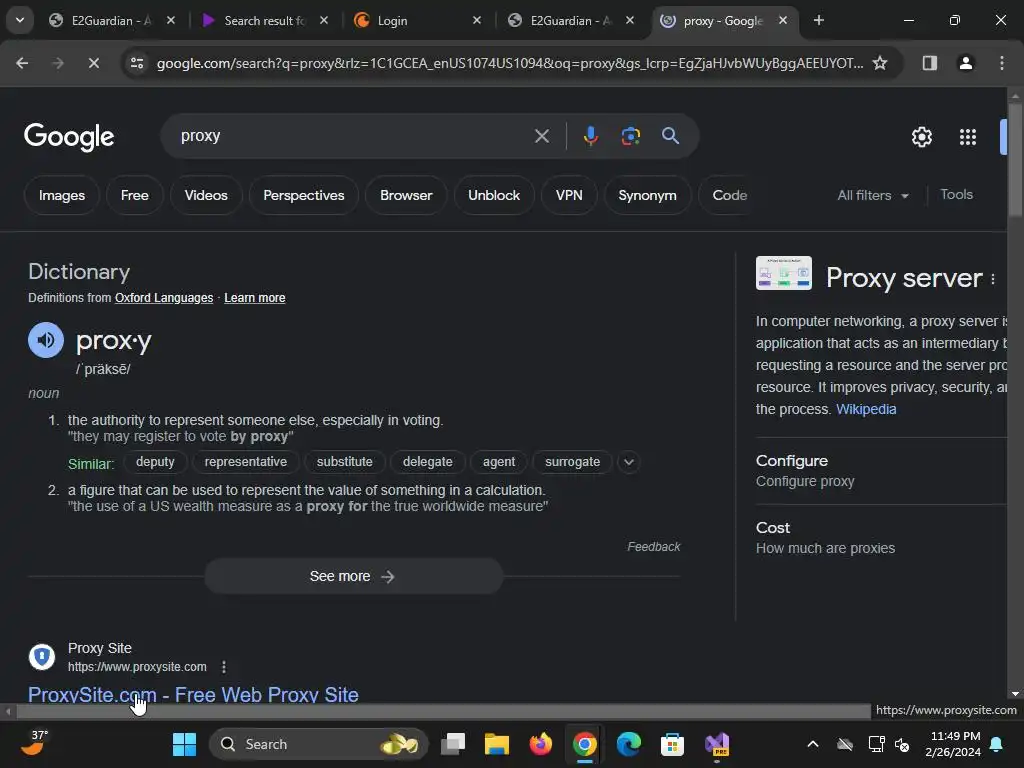Filter results by Free
The width and height of the screenshot is (1024, 768).
point(135,195)
